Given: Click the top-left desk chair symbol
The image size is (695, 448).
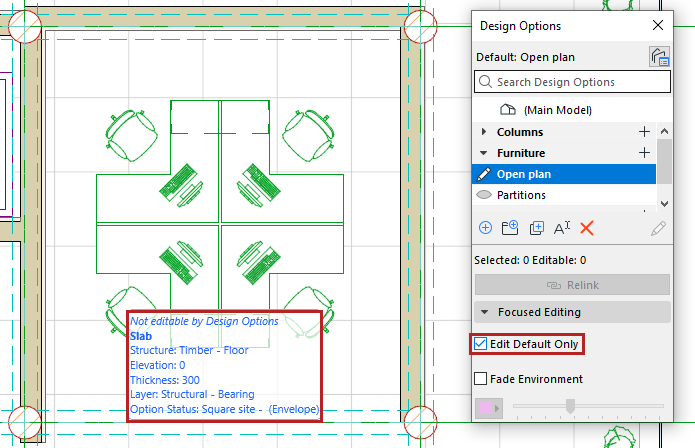Looking at the screenshot, I should tap(131, 135).
